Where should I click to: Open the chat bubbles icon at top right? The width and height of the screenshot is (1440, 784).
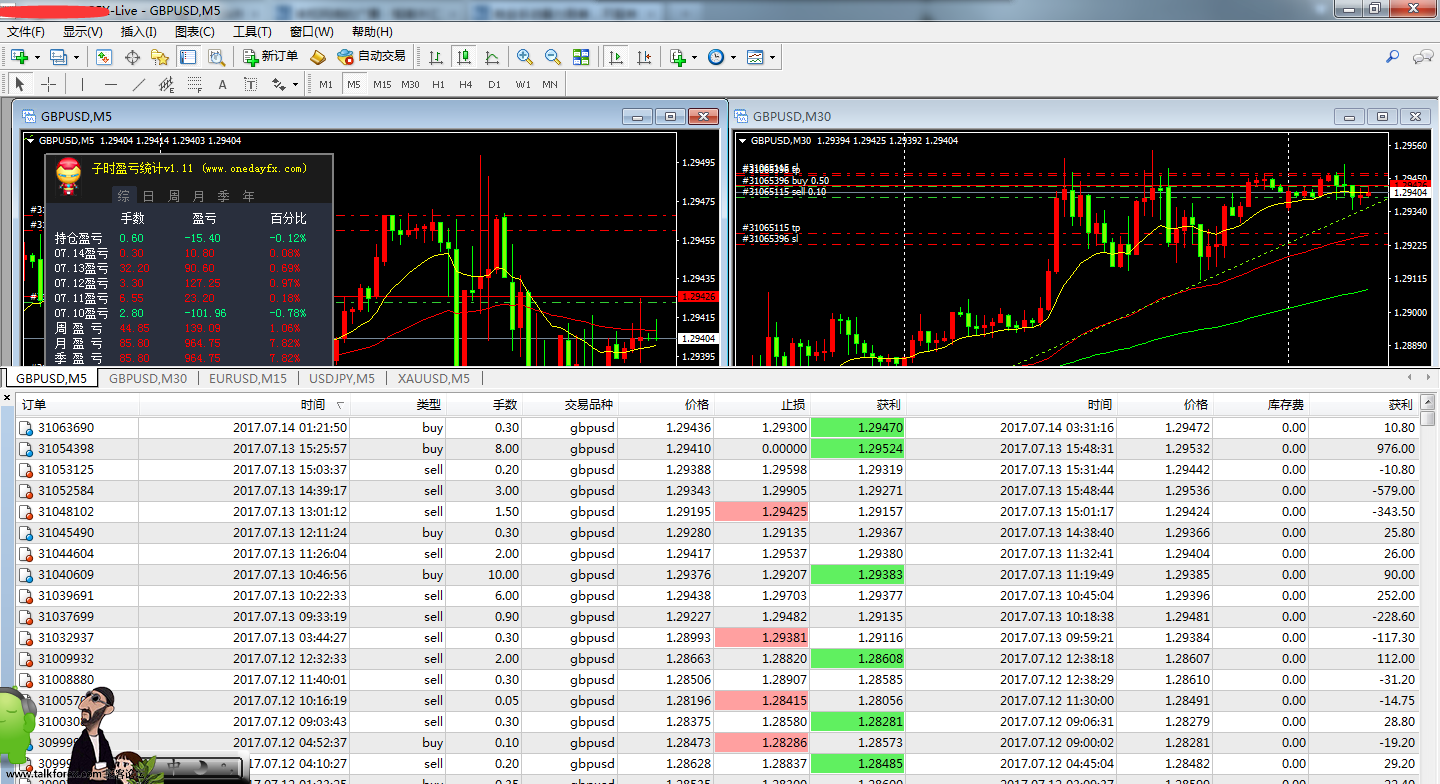click(1423, 57)
